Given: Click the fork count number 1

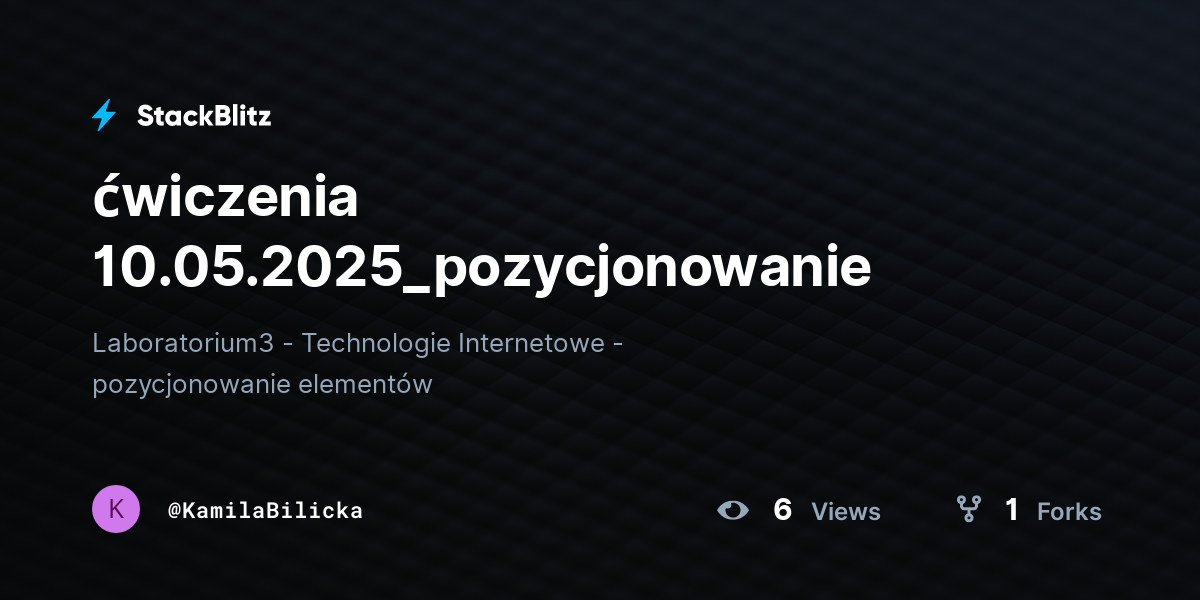Looking at the screenshot, I should point(1012,510).
